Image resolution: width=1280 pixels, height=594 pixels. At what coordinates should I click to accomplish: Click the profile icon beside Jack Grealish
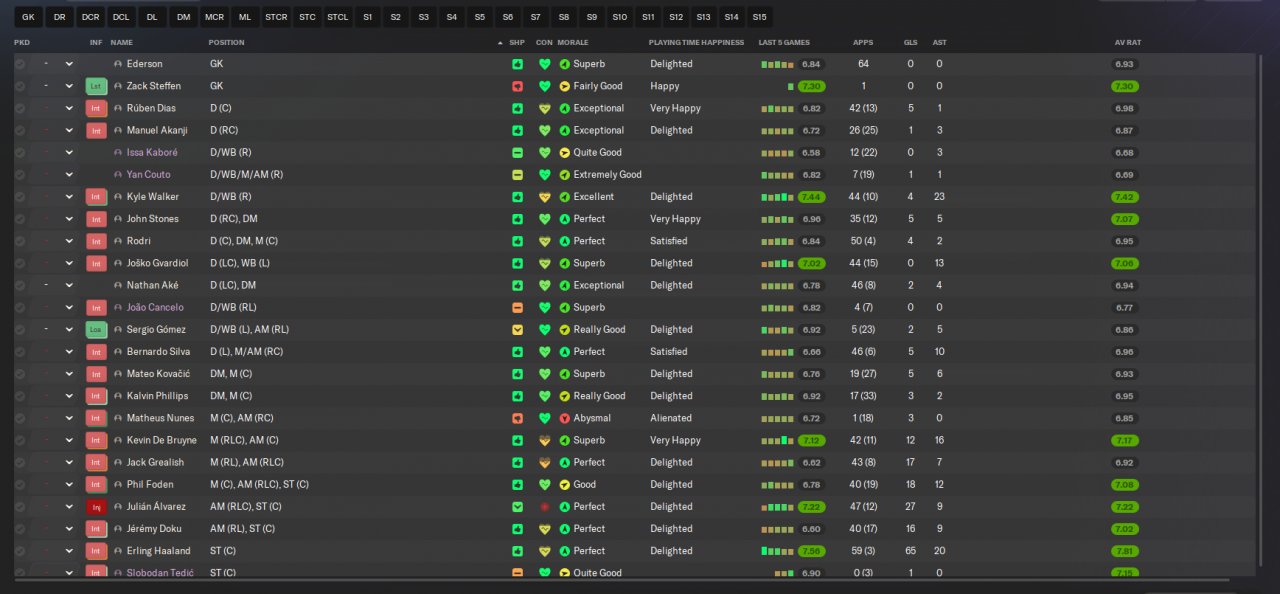pyautogui.click(x=118, y=462)
